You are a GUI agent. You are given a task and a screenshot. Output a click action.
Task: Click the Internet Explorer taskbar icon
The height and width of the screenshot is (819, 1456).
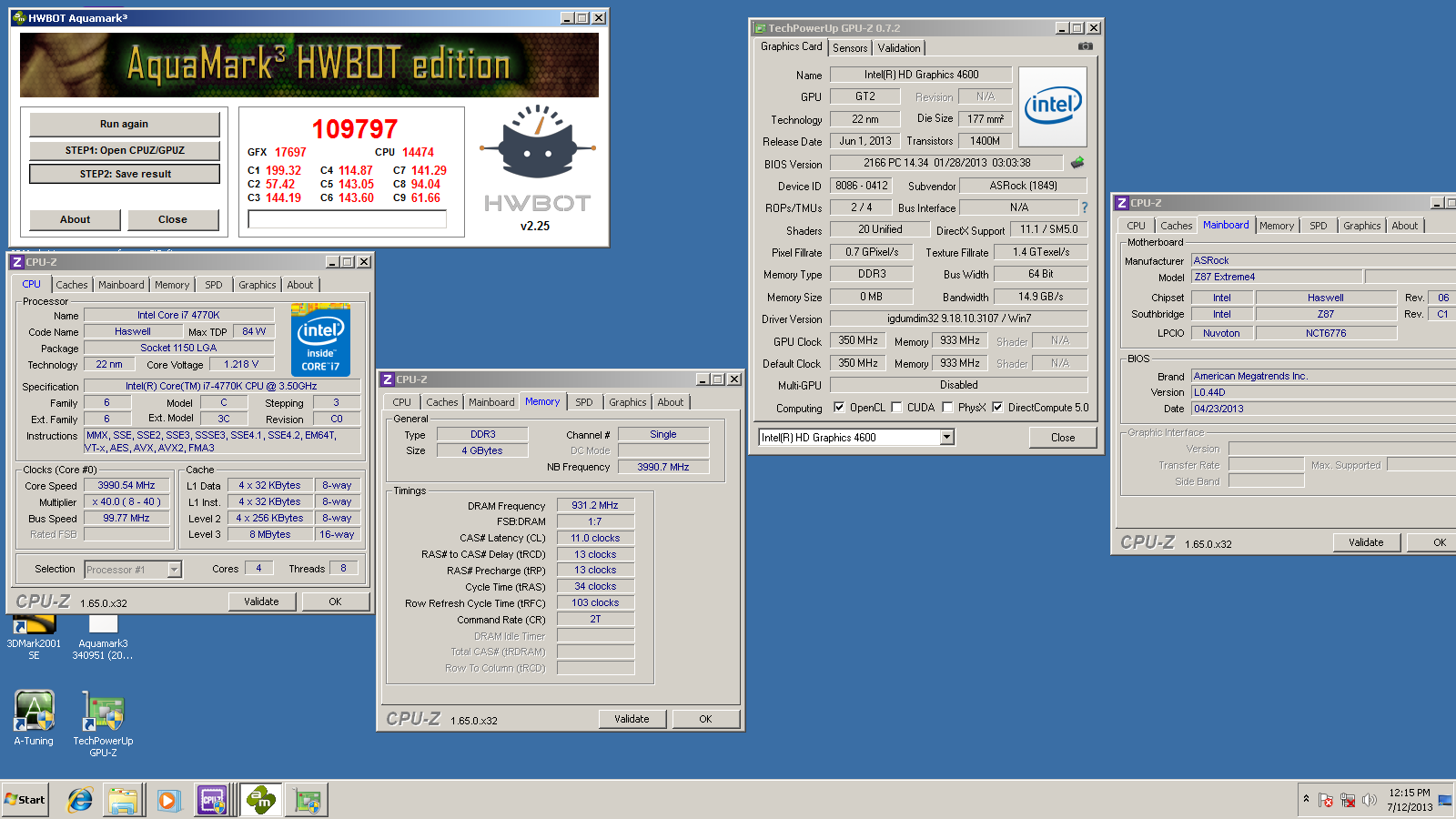(80, 800)
